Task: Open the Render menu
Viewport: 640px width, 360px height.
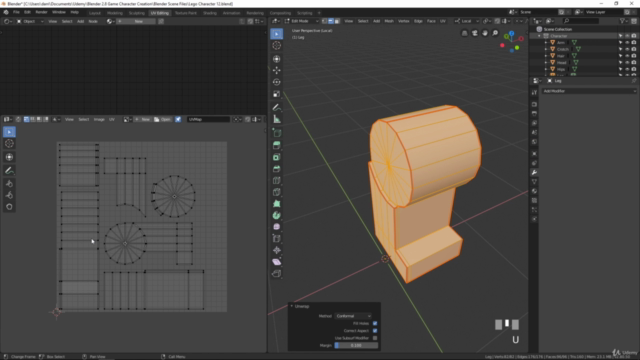Action: [x=41, y=12]
